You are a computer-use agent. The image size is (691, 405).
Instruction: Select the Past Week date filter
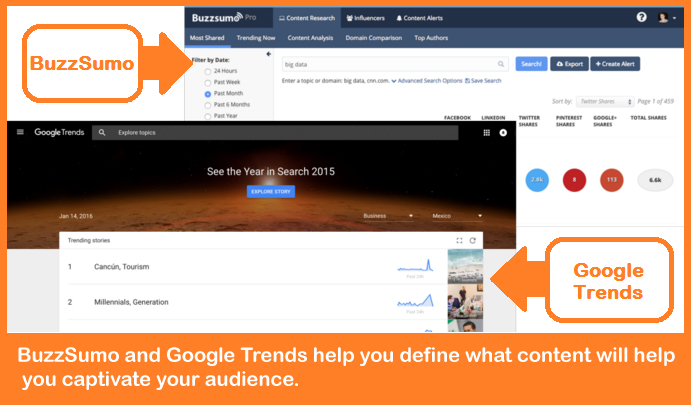(208, 83)
